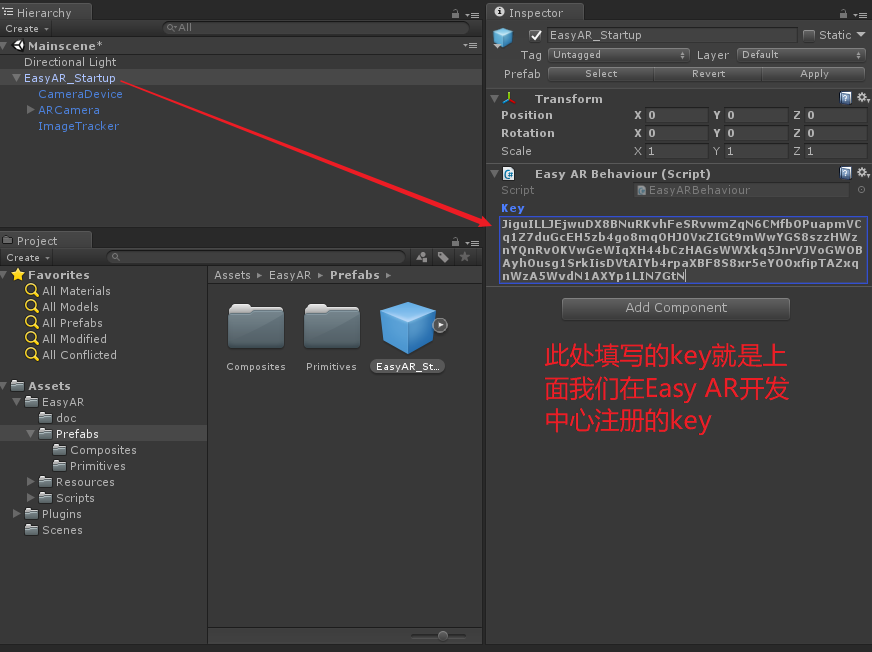Click the prefab cube icon in Inspector
The image size is (872, 652).
point(503,37)
